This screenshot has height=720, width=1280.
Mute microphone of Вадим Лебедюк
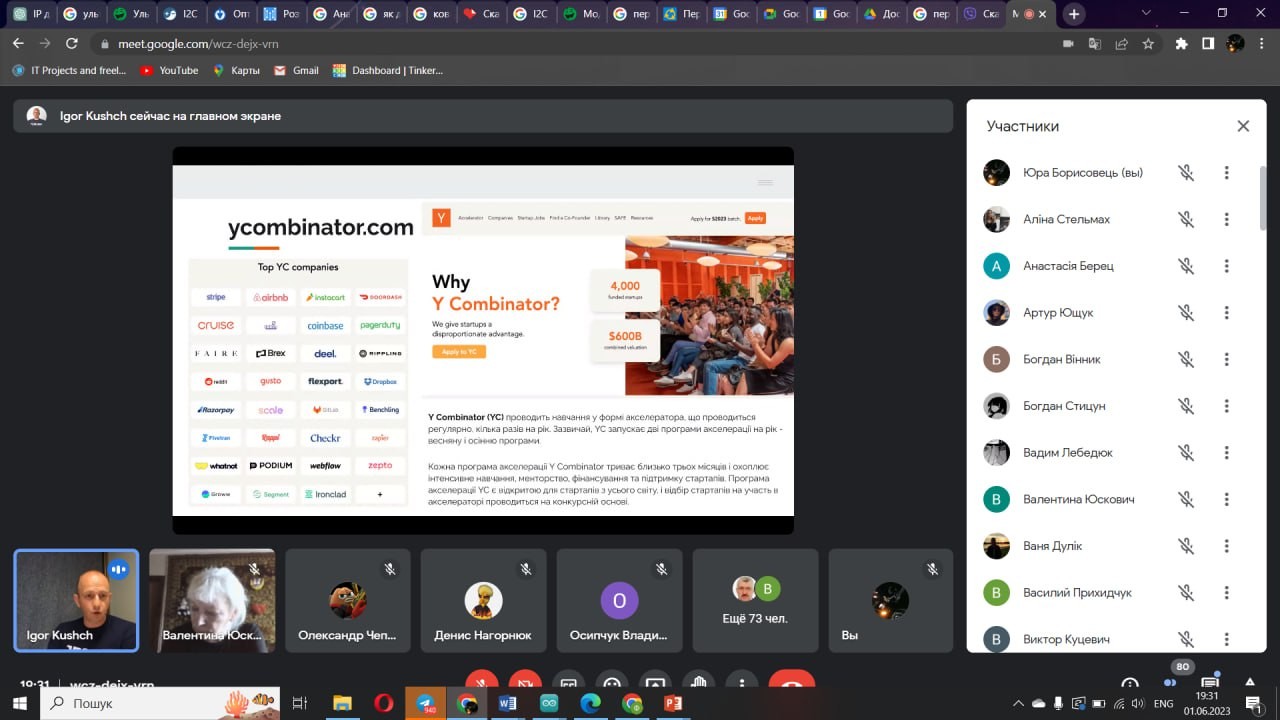point(1186,453)
